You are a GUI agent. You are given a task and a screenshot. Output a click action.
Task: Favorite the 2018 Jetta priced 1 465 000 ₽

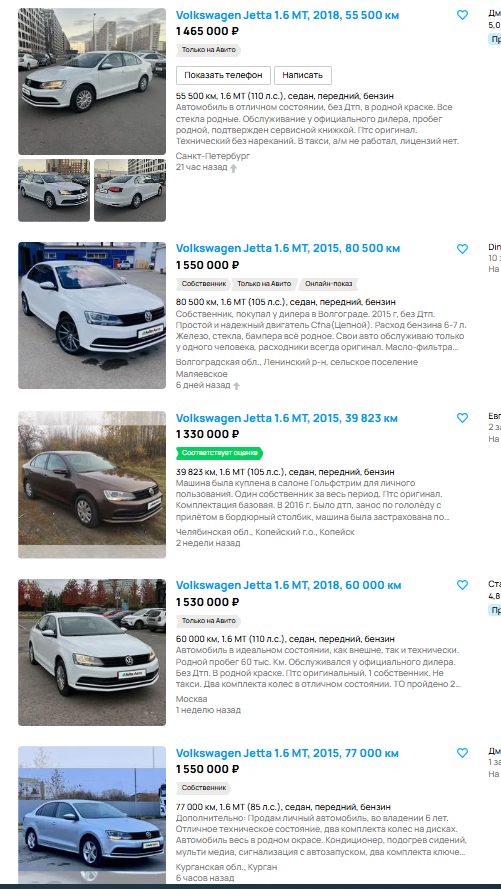462,15
